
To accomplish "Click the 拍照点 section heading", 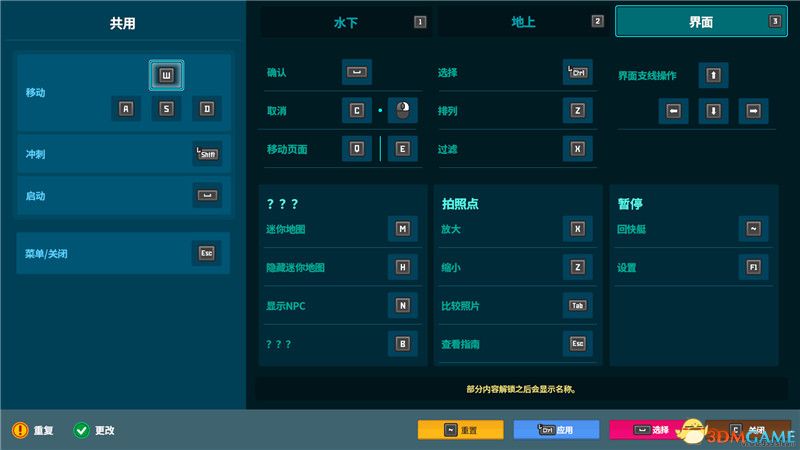I will (x=460, y=204).
